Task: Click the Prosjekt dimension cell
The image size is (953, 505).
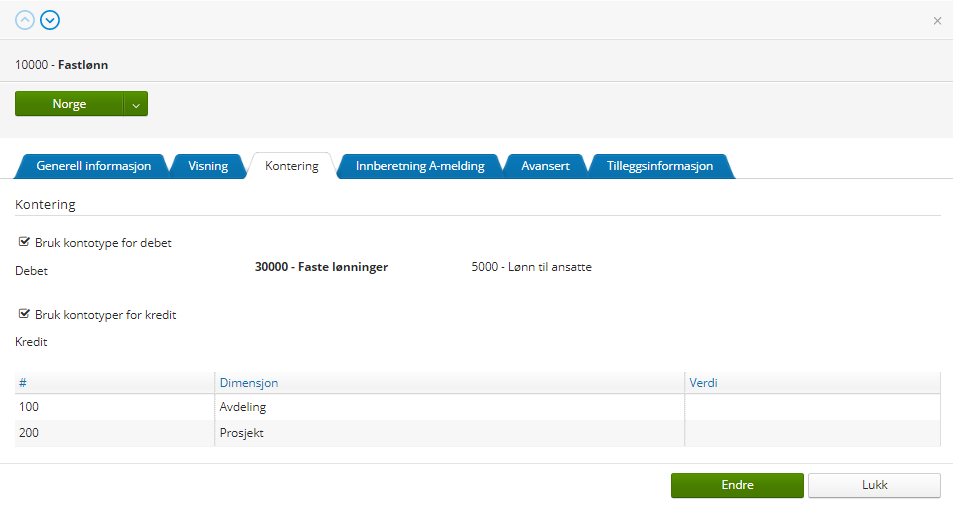Action: click(x=450, y=433)
